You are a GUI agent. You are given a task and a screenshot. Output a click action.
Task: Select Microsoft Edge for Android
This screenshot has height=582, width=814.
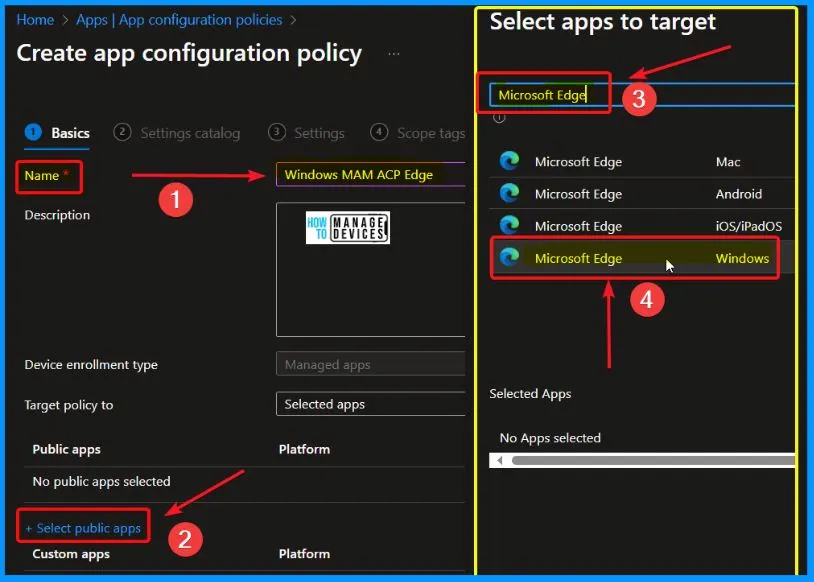642,194
